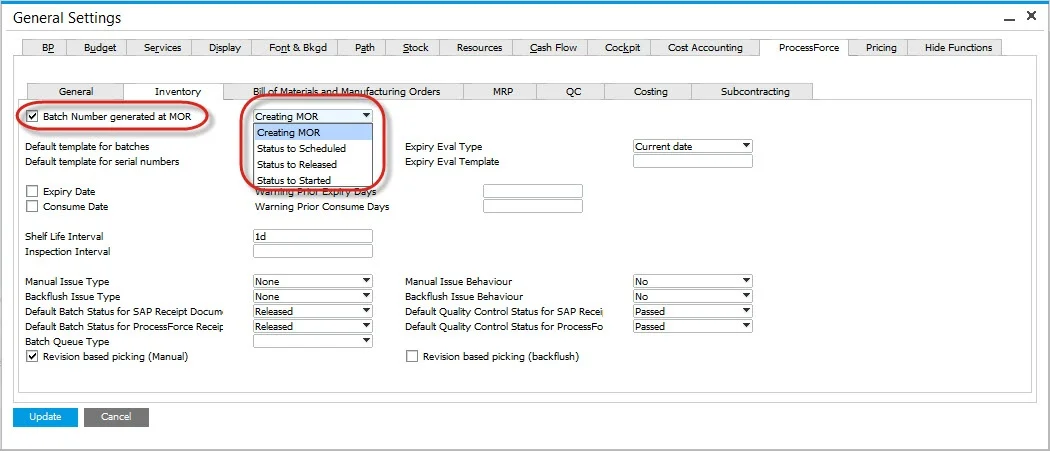Open the MRP sub-tab
This screenshot has height=451, width=1050.
503,92
